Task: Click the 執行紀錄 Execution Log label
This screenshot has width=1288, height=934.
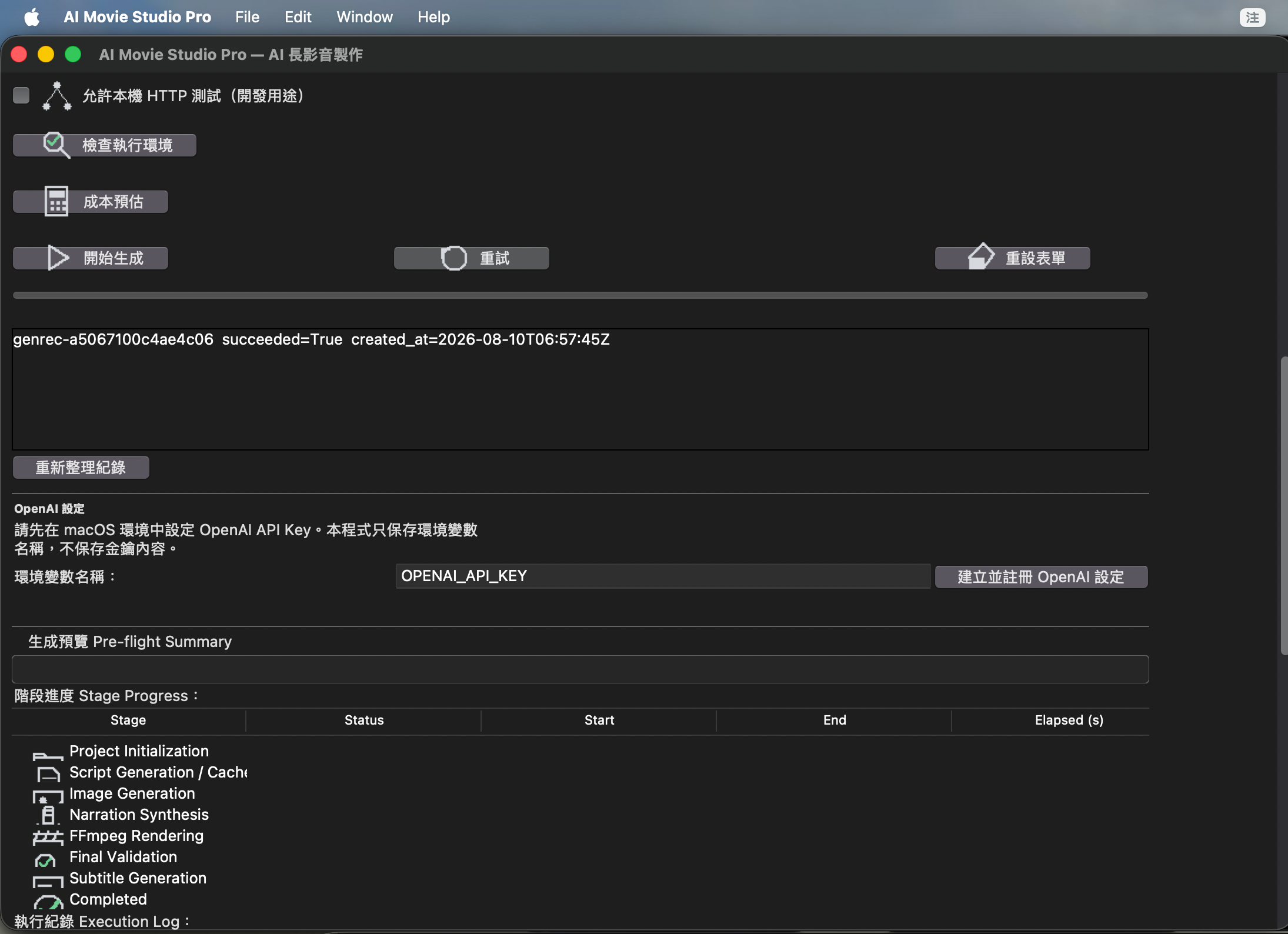Action: coord(102,922)
